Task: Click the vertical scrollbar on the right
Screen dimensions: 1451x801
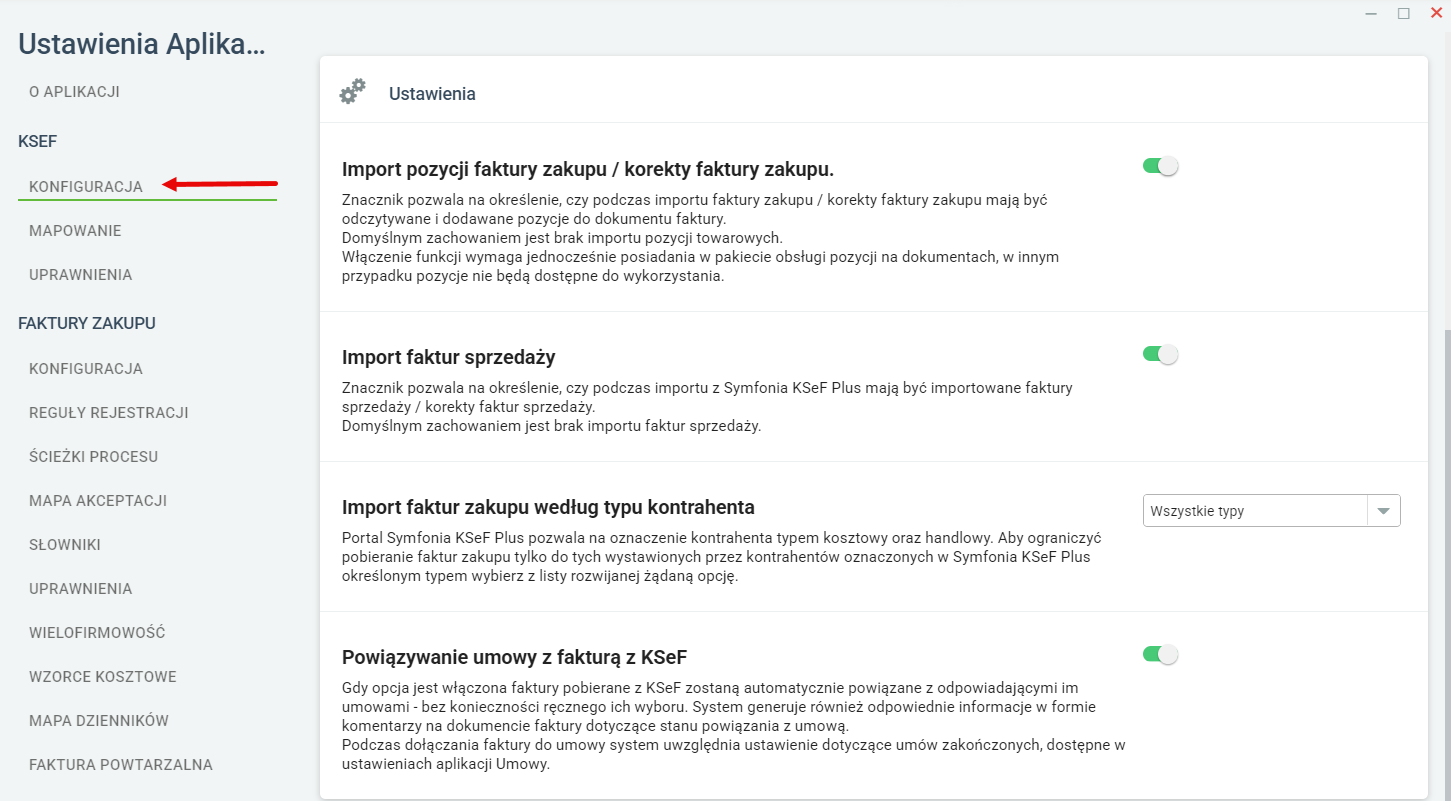Action: click(1445, 565)
